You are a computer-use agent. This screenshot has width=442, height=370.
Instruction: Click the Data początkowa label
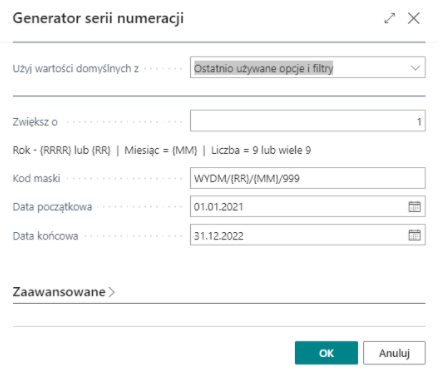click(x=52, y=207)
